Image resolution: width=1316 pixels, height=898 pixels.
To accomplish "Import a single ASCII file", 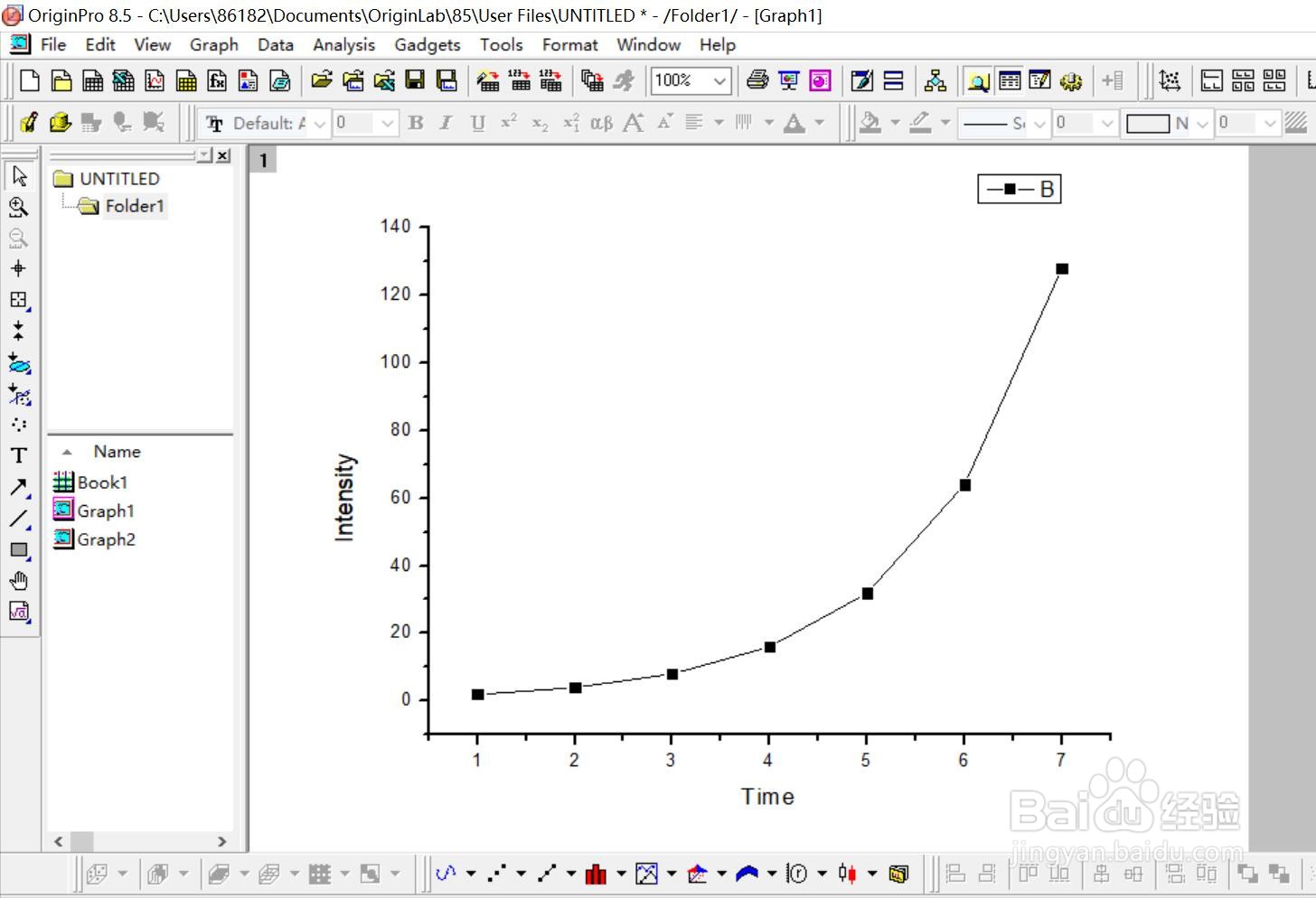I will [x=520, y=81].
